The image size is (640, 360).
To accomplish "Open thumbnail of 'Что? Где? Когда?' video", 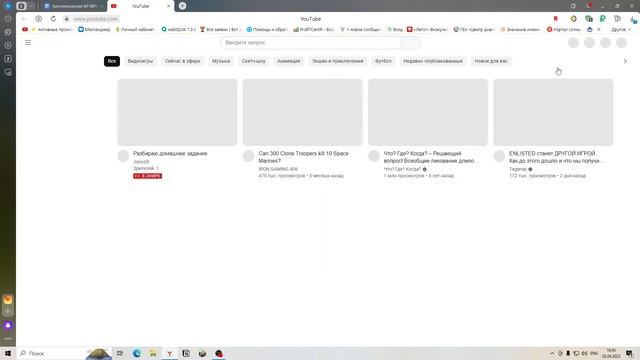I will 428,112.
